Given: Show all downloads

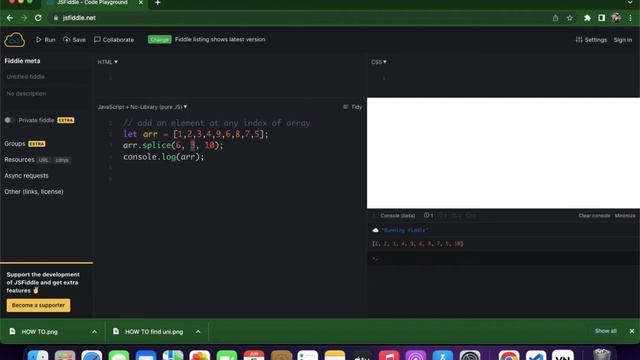Looking at the screenshot, I should [606, 331].
